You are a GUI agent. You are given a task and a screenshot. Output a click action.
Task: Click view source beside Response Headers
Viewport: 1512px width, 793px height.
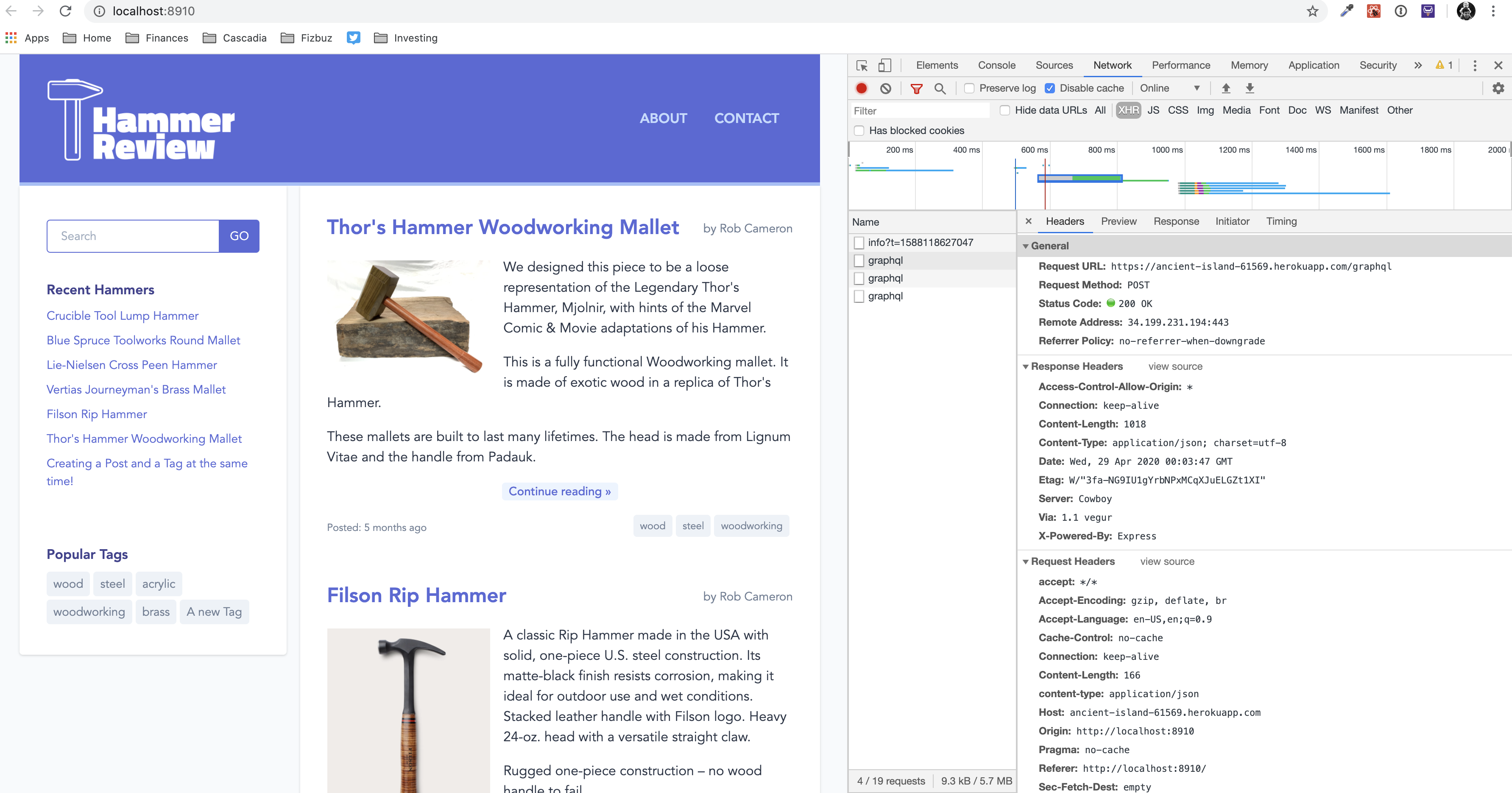1175,366
